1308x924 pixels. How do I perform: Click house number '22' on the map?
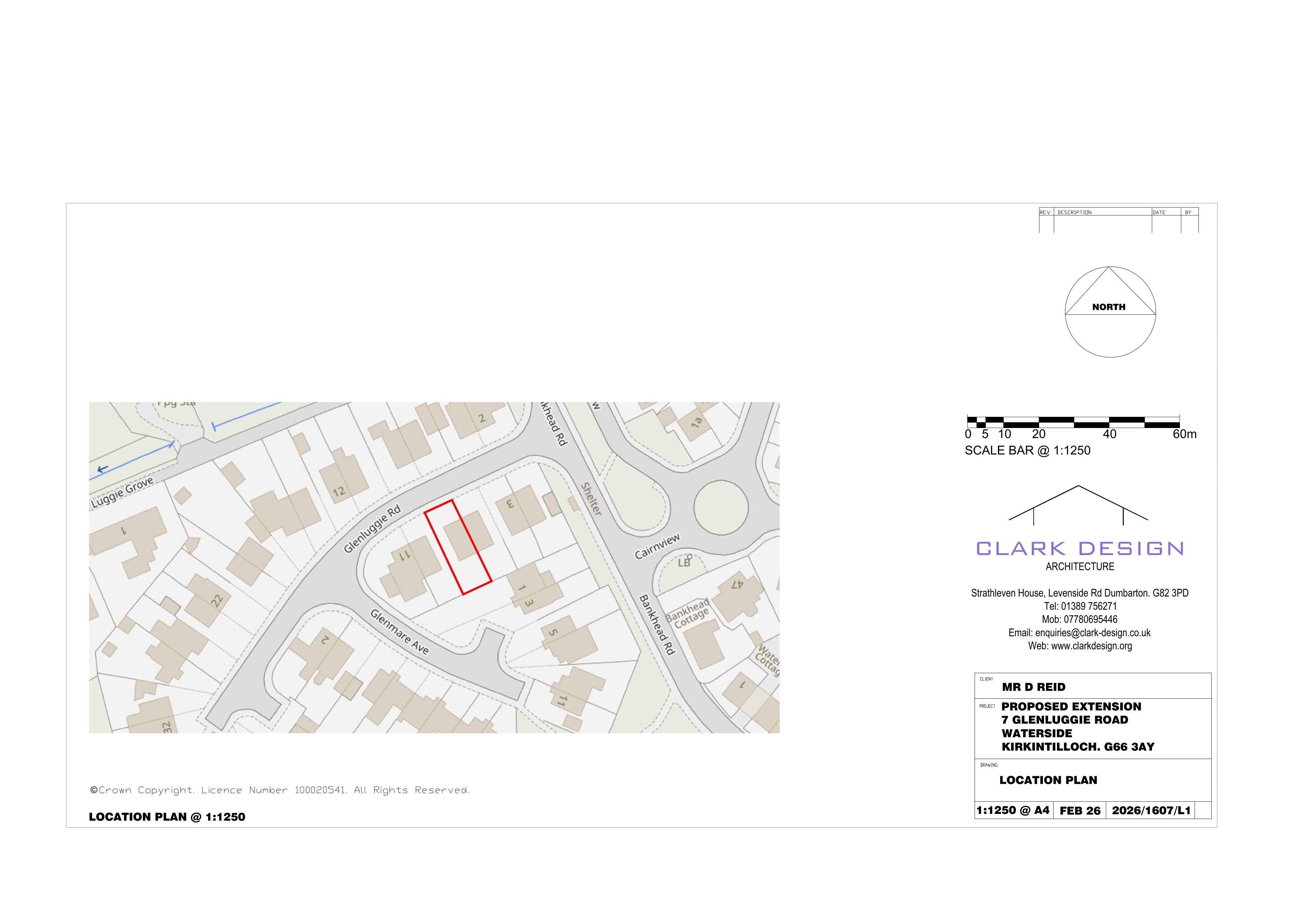click(x=217, y=600)
